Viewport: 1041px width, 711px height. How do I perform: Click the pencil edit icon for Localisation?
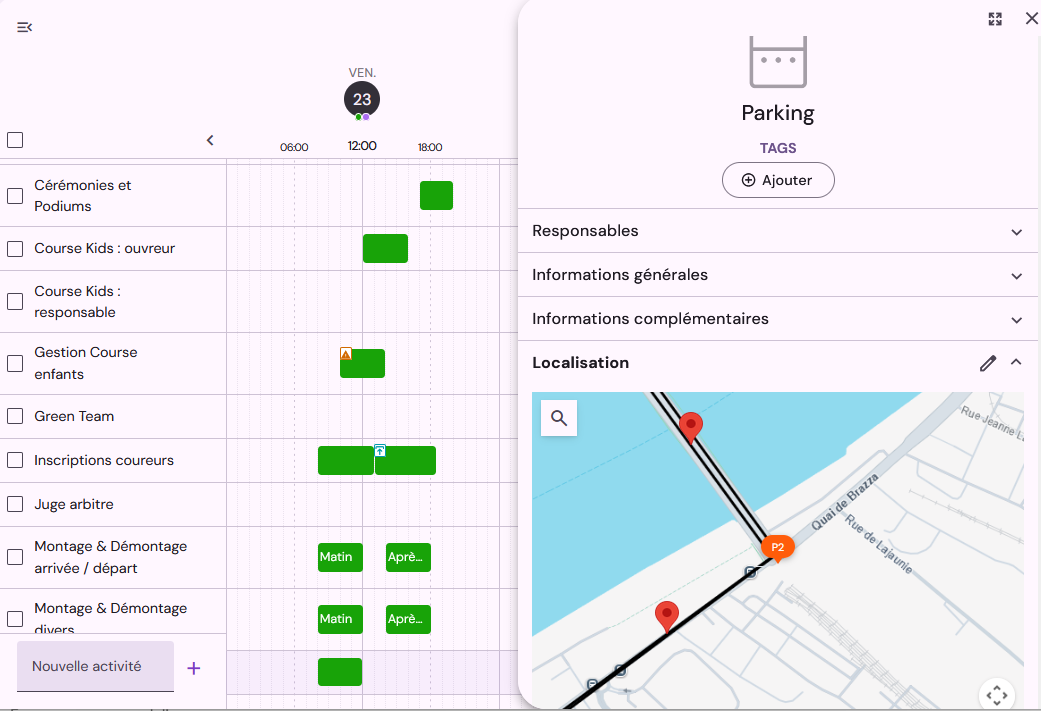pyautogui.click(x=988, y=363)
